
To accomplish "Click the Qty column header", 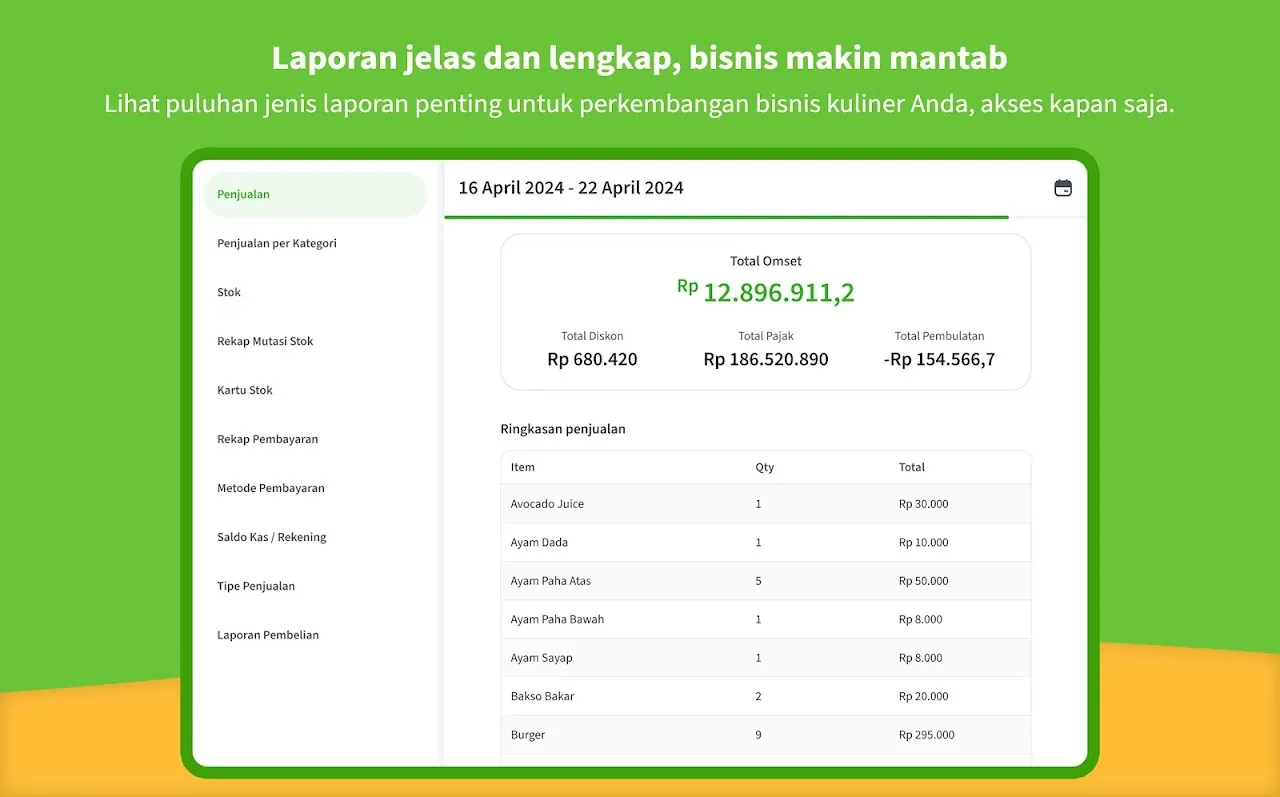I will 765,467.
